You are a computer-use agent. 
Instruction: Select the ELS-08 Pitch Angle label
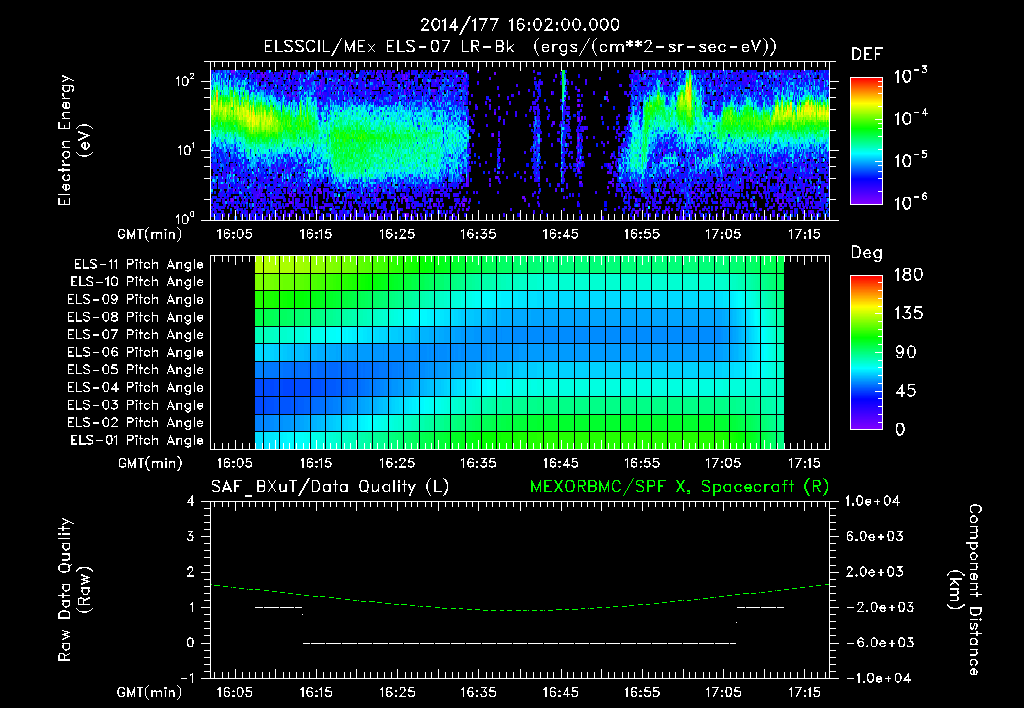click(x=136, y=317)
